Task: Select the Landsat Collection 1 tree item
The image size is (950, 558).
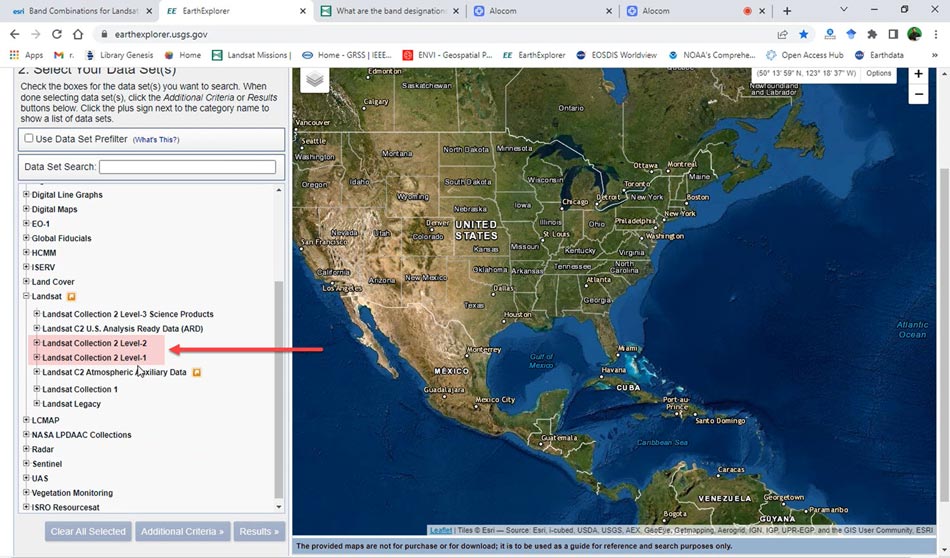Action: click(x=80, y=389)
